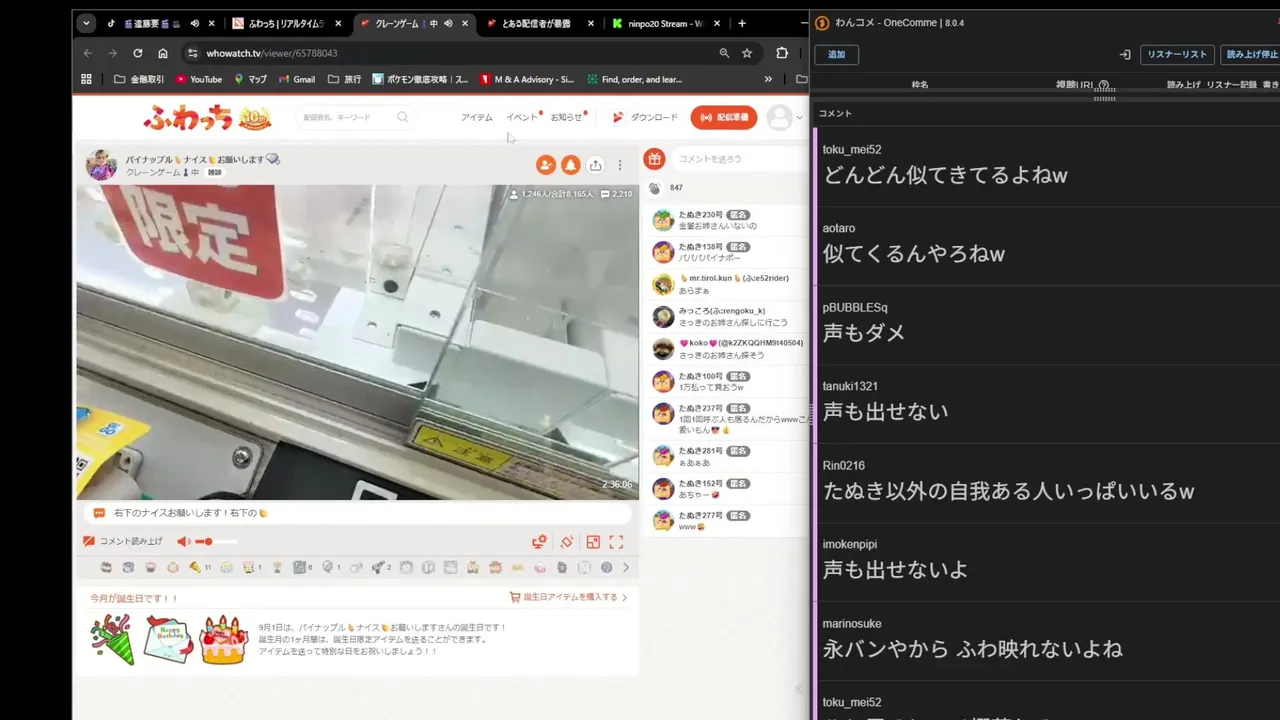This screenshot has height=720, width=1280.
Task: Select the party popper birthday item
Action: (112, 640)
